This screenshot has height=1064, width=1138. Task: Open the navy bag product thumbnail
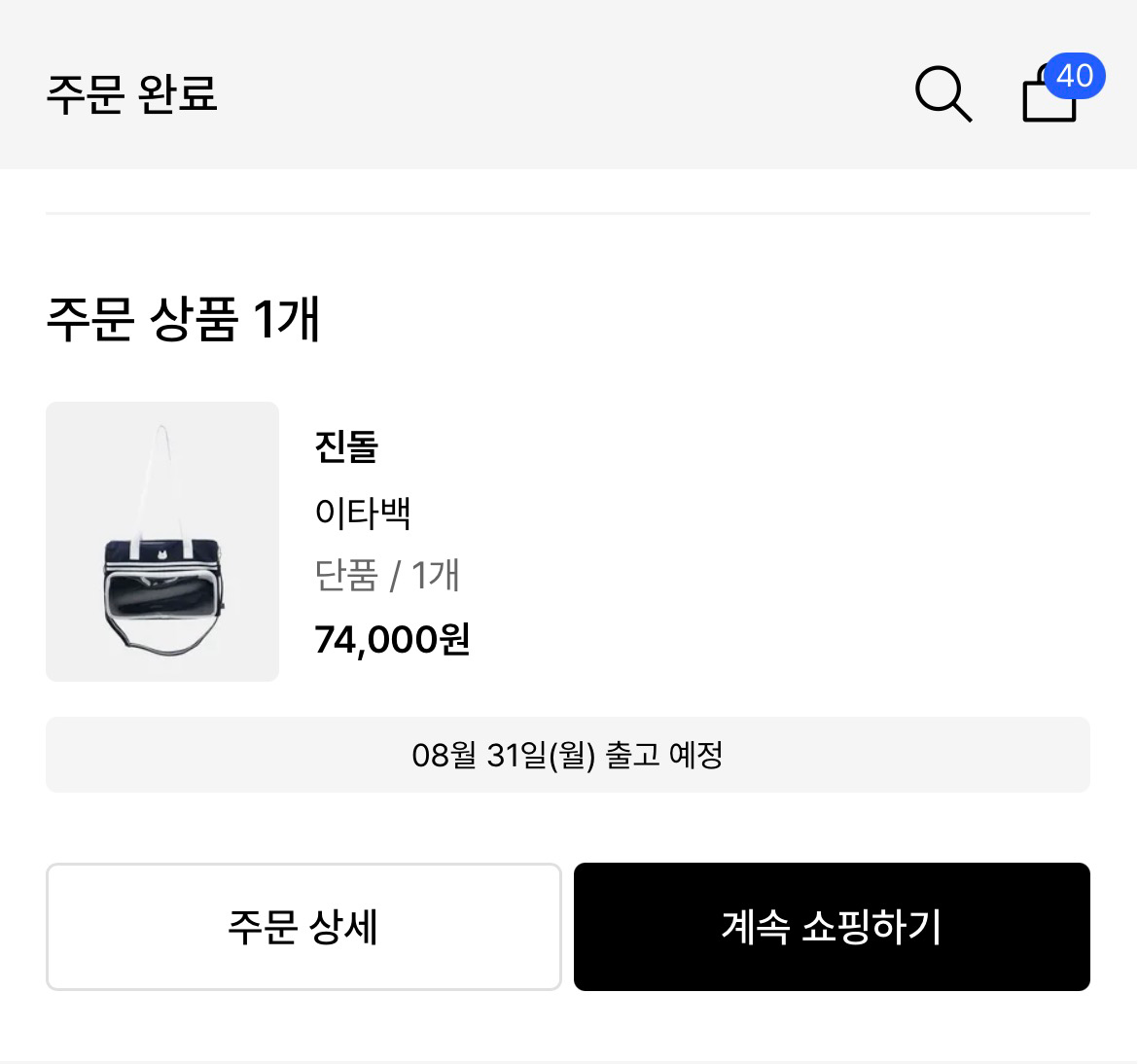coord(162,542)
